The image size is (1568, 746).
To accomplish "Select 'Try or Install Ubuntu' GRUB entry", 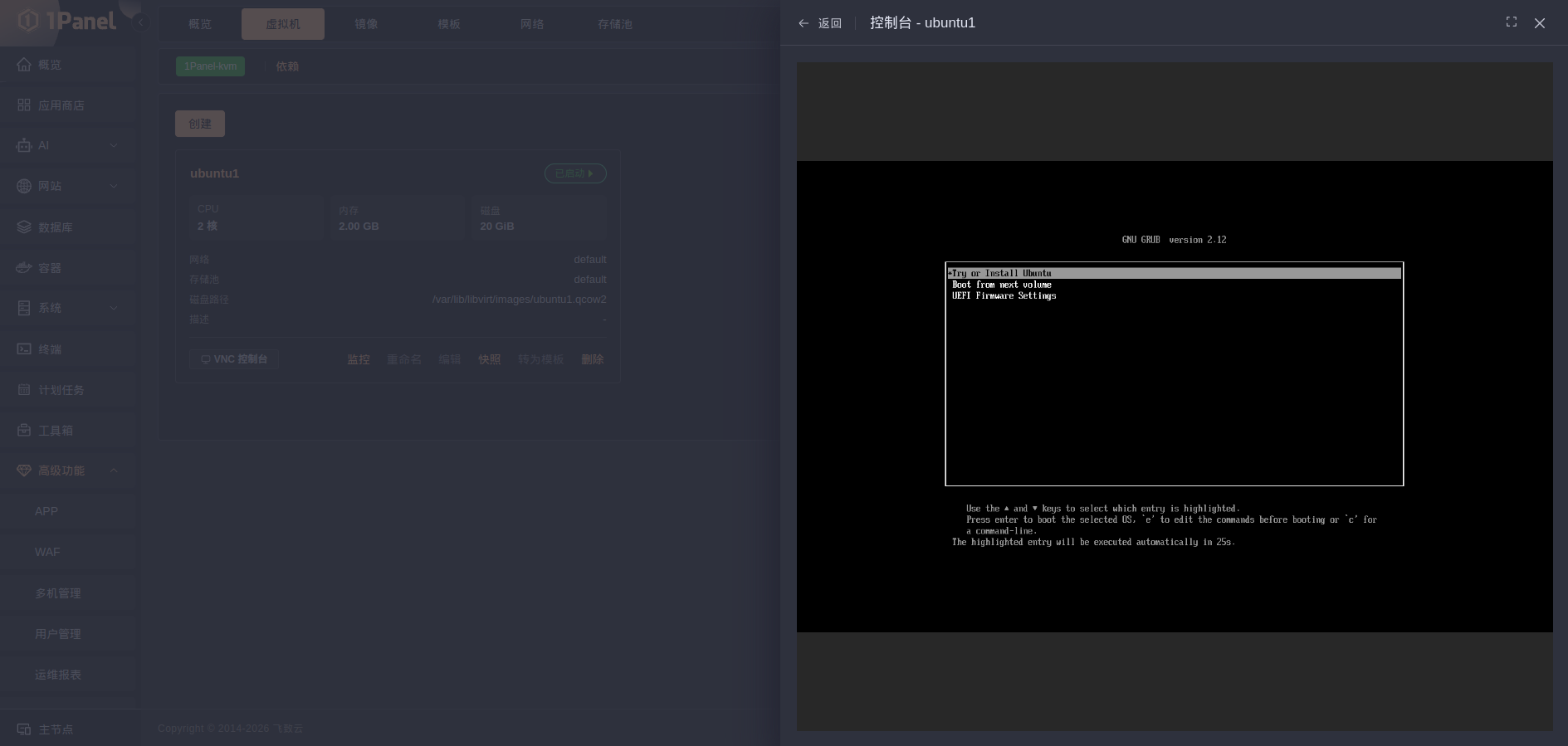I will point(1174,273).
